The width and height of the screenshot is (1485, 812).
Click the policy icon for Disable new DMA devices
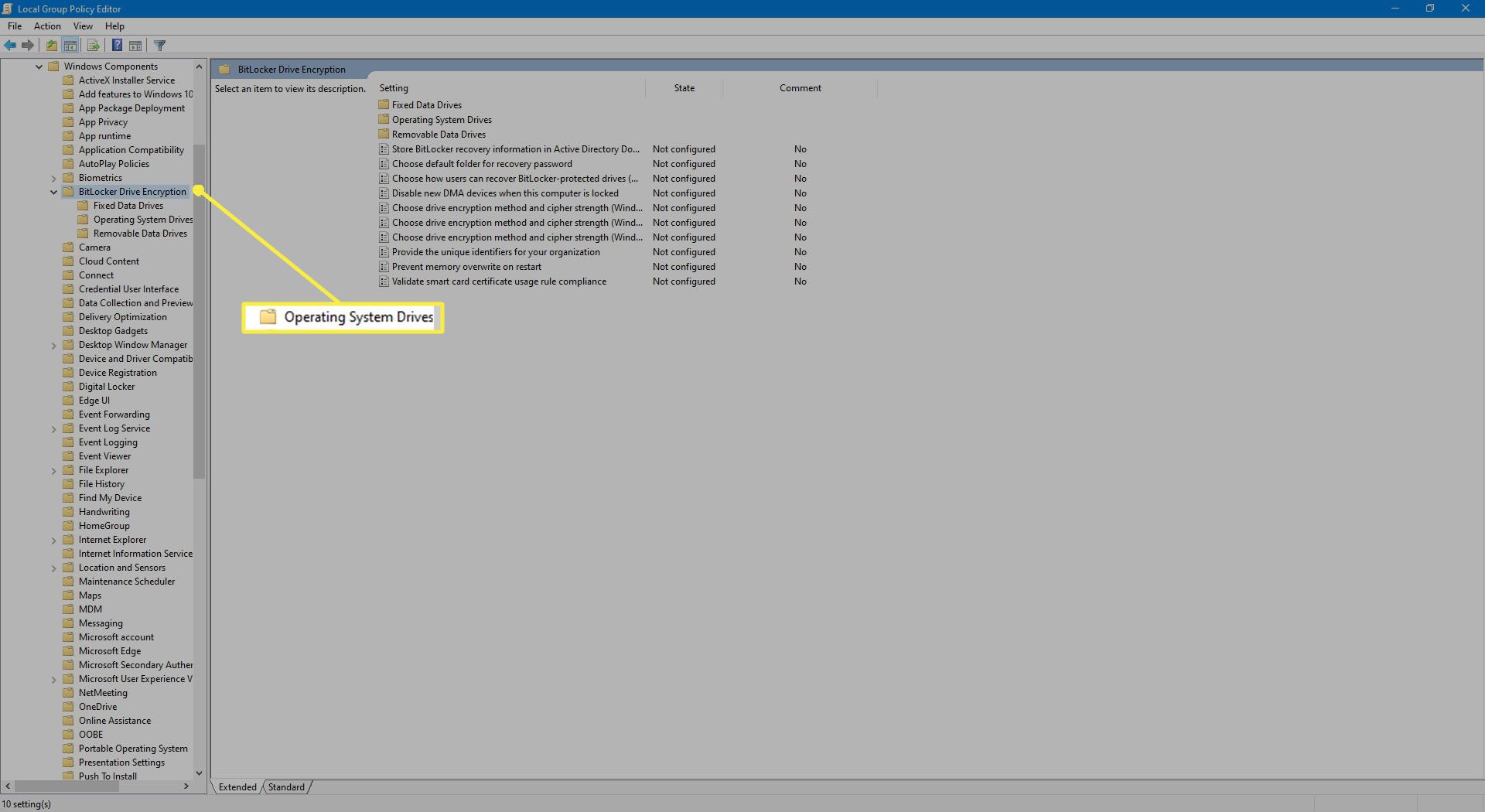384,193
